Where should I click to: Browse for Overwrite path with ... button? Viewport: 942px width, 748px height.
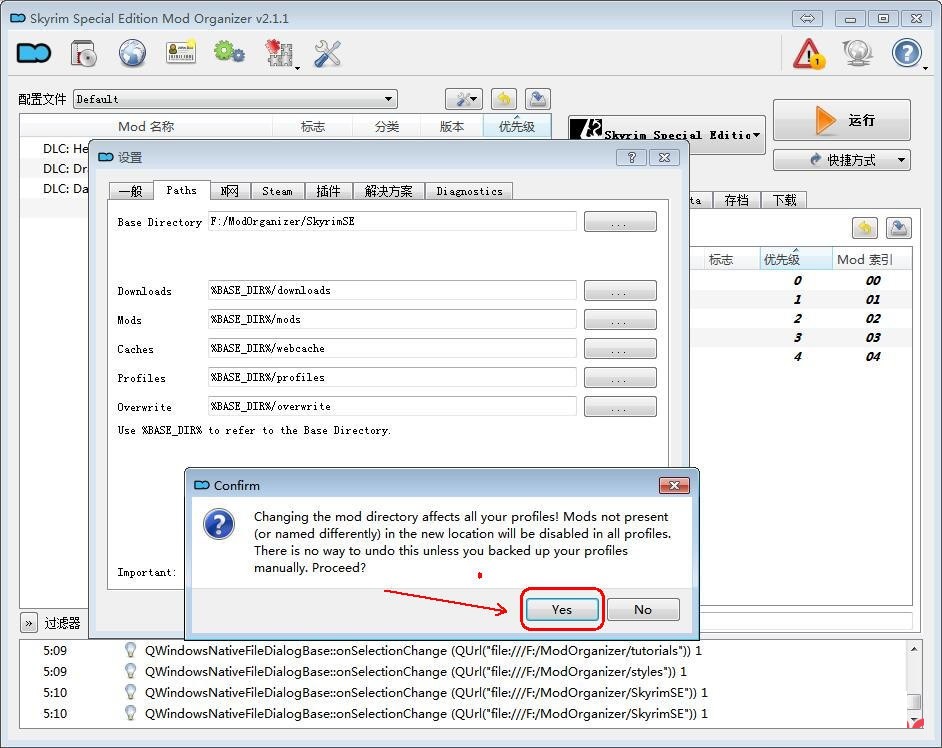pyautogui.click(x=620, y=406)
